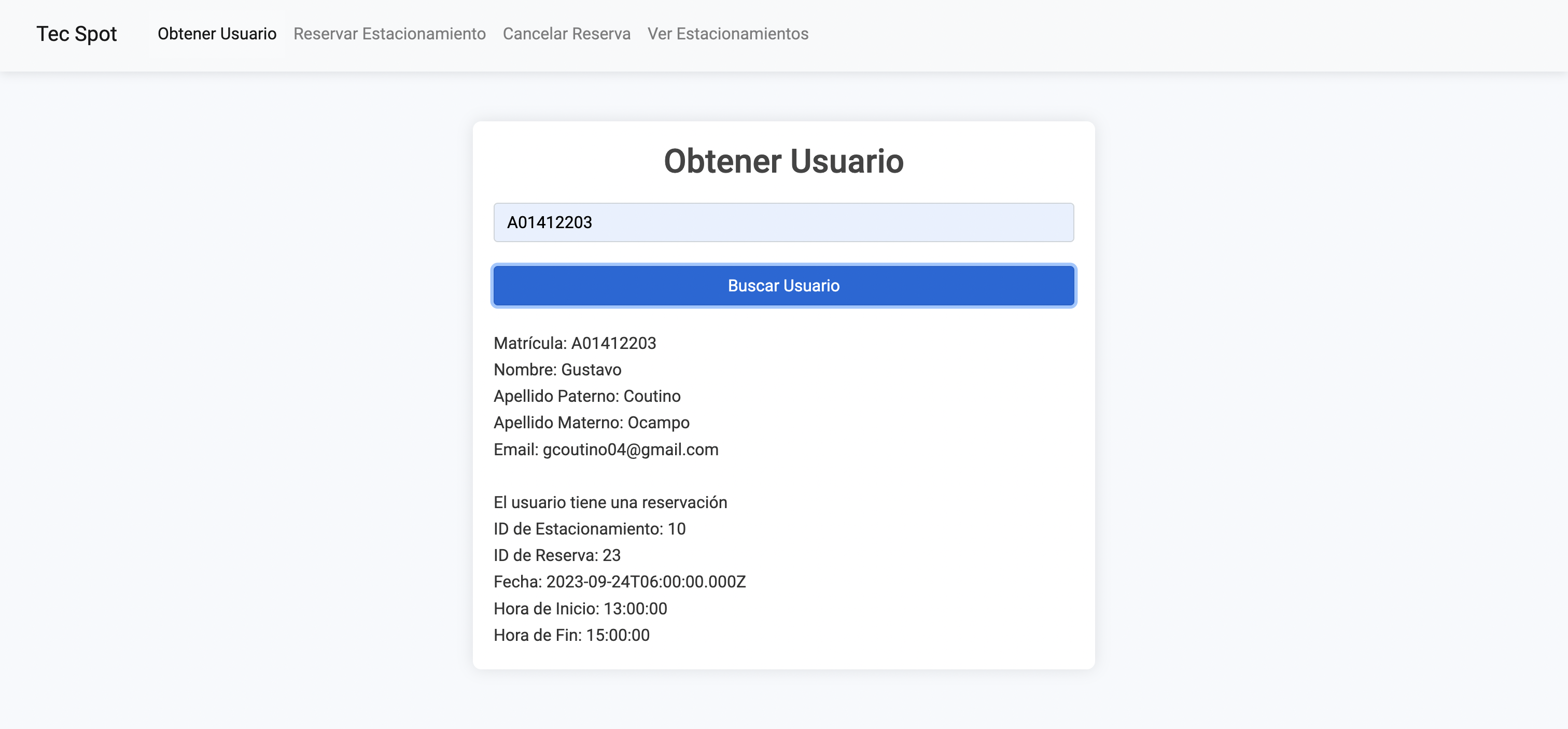The image size is (1568, 729).
Task: Focus the matrícula input containing A01412203
Action: pyautogui.click(x=783, y=222)
